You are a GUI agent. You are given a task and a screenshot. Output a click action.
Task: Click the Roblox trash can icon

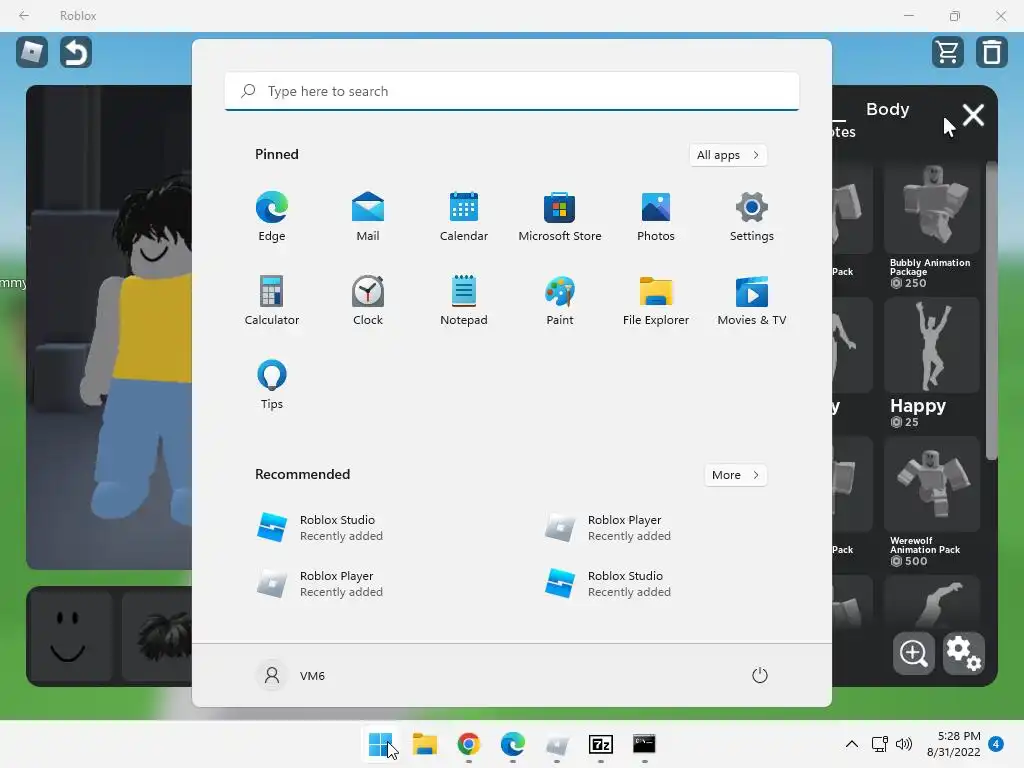pos(991,52)
